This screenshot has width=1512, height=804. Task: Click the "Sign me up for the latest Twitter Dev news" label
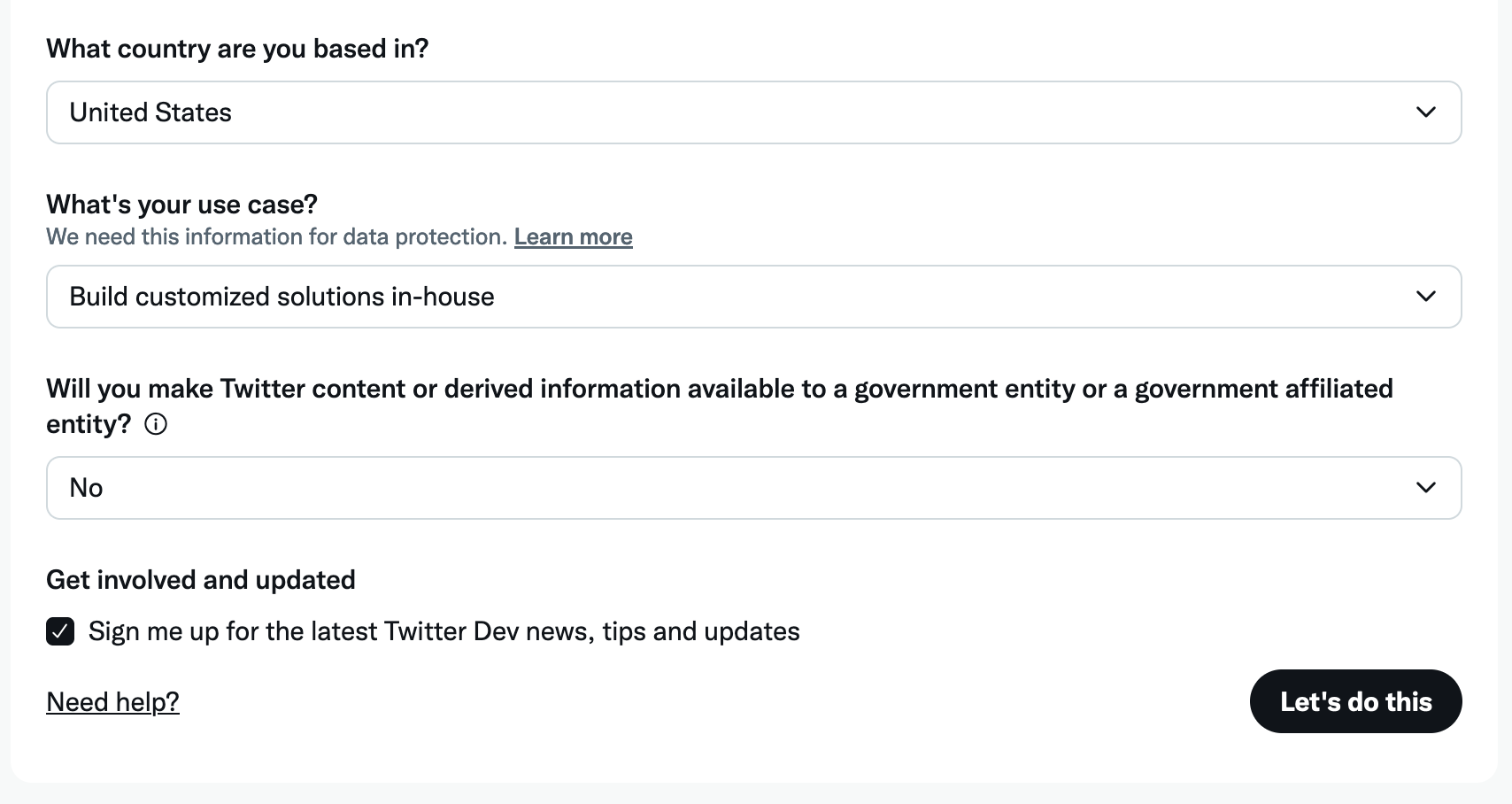[x=444, y=631]
